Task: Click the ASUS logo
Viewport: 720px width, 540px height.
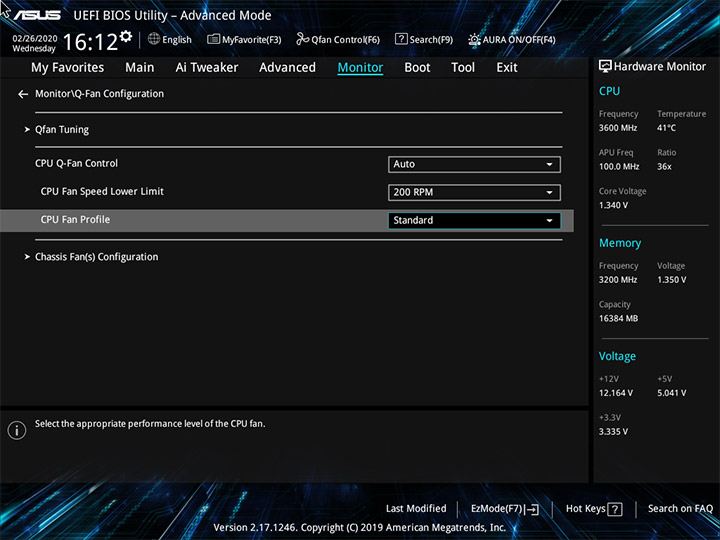Action: point(37,15)
